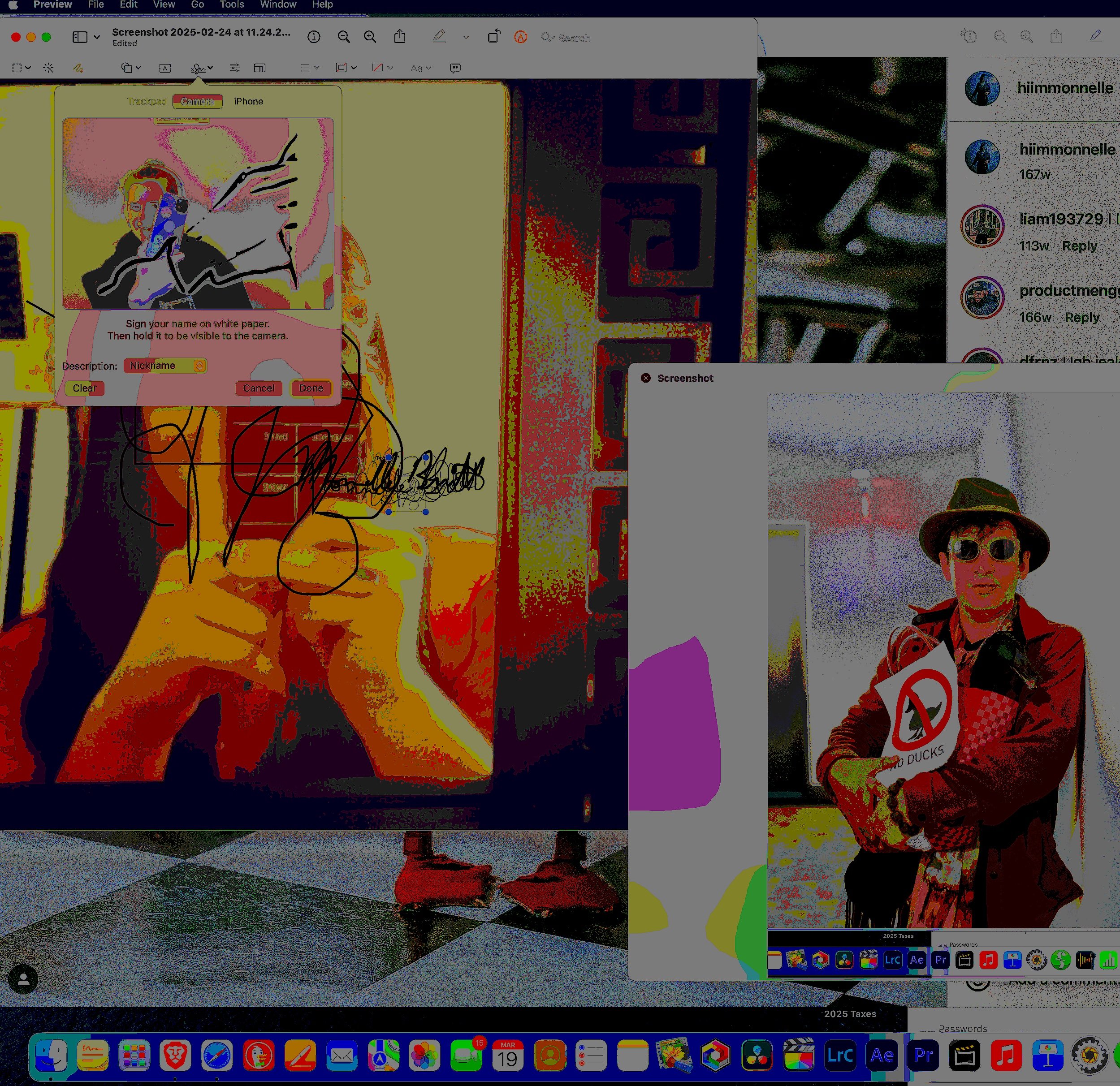Rotate the image with Rotate icon
This screenshot has height=1086, width=1120.
click(494, 37)
